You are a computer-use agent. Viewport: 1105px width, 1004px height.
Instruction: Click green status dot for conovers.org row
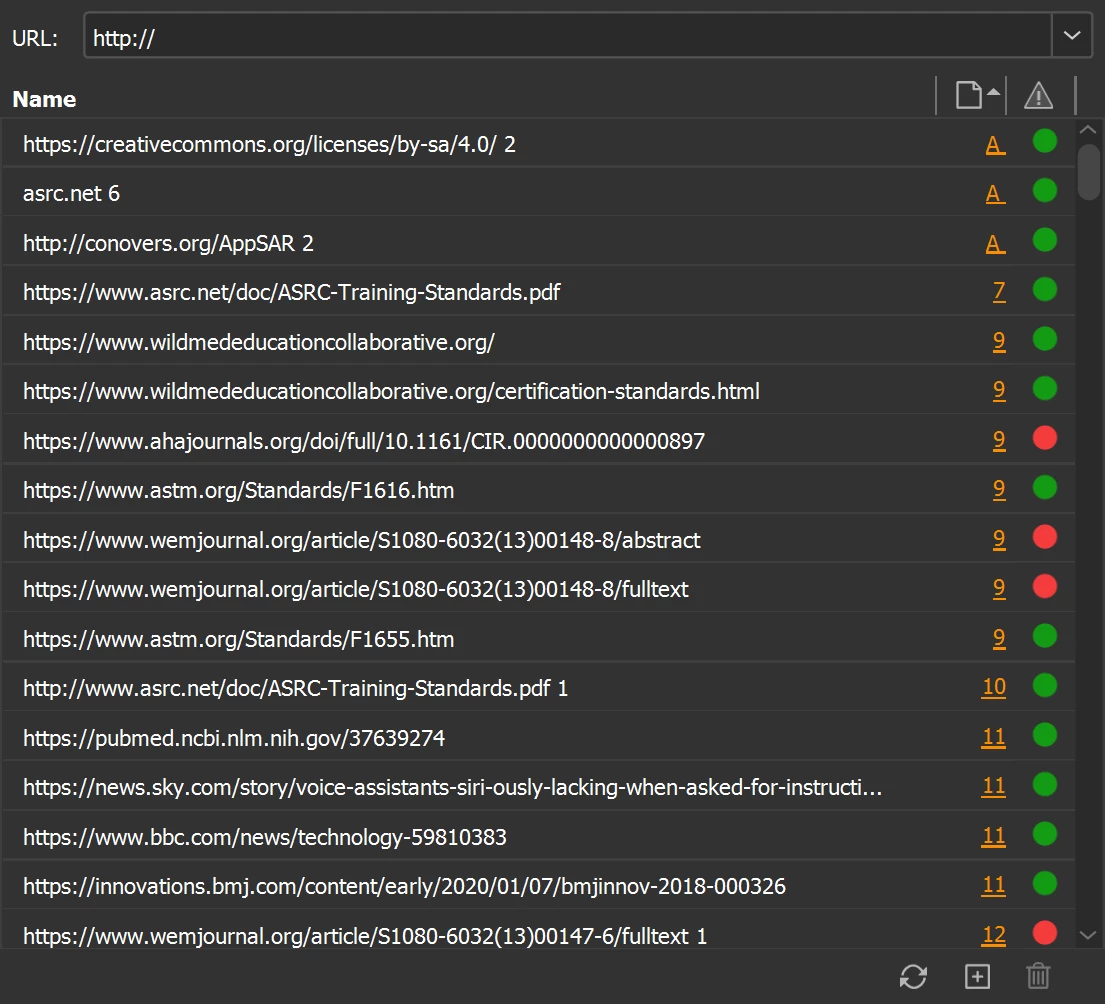coord(1044,240)
